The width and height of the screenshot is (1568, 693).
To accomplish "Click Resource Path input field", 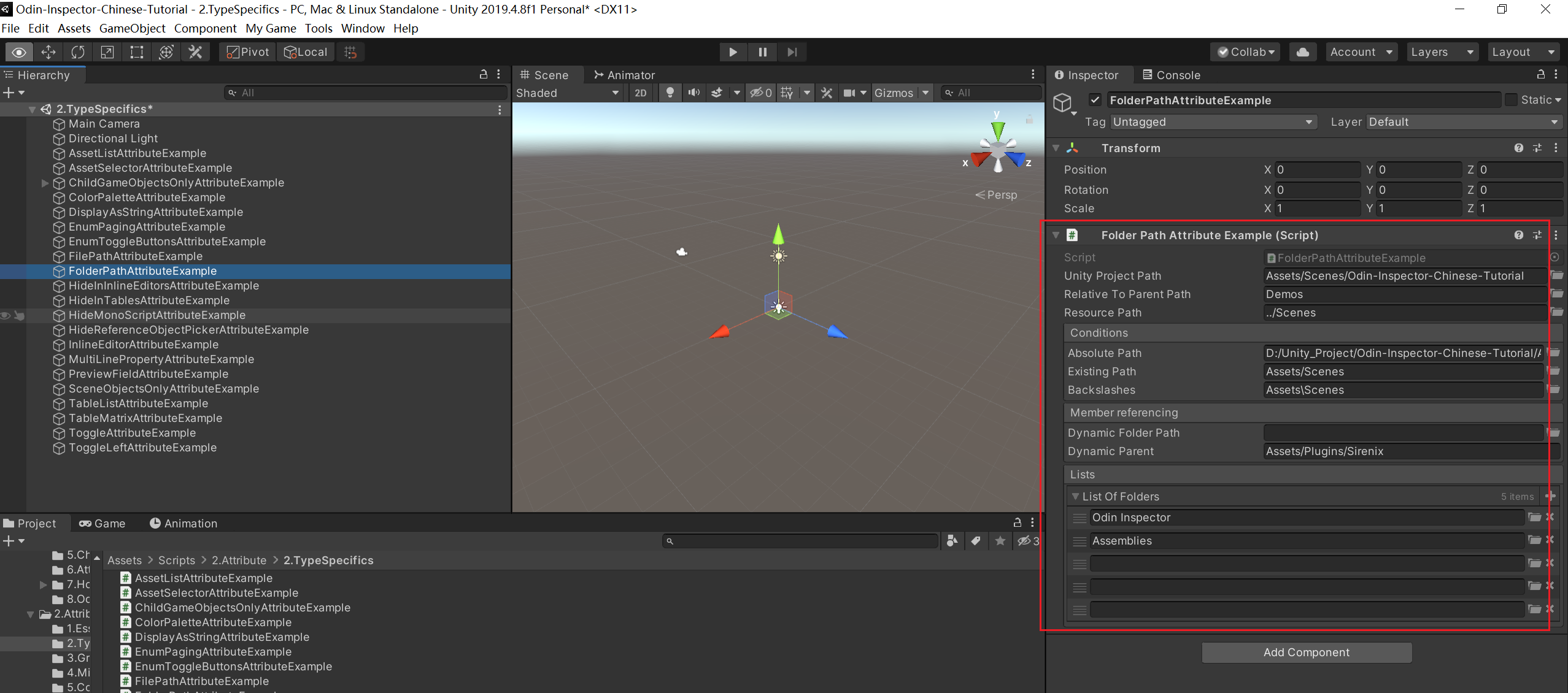I will pos(1404,312).
